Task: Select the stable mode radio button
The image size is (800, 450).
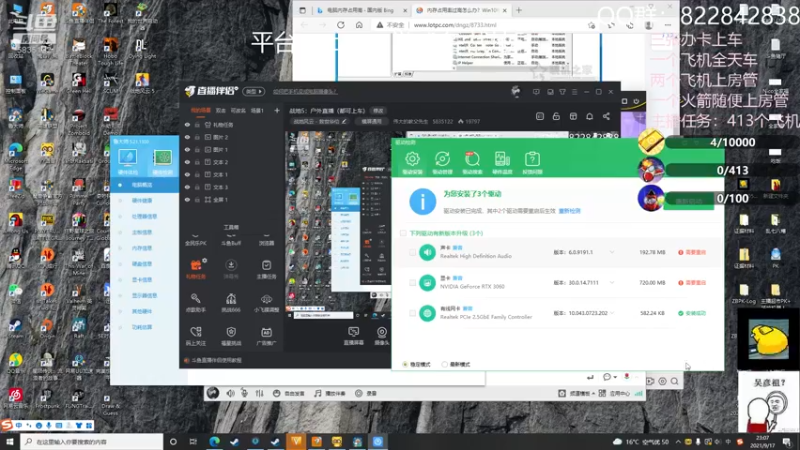Action: point(405,364)
